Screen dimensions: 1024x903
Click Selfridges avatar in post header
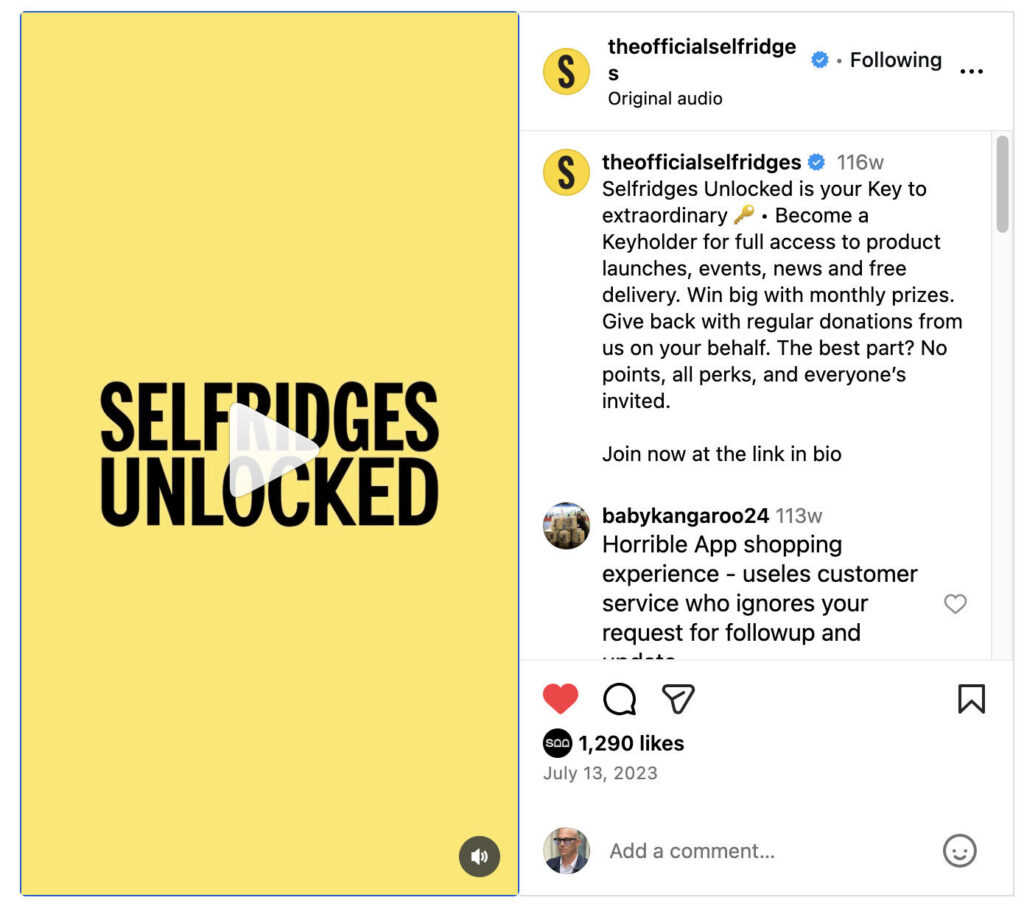[566, 72]
